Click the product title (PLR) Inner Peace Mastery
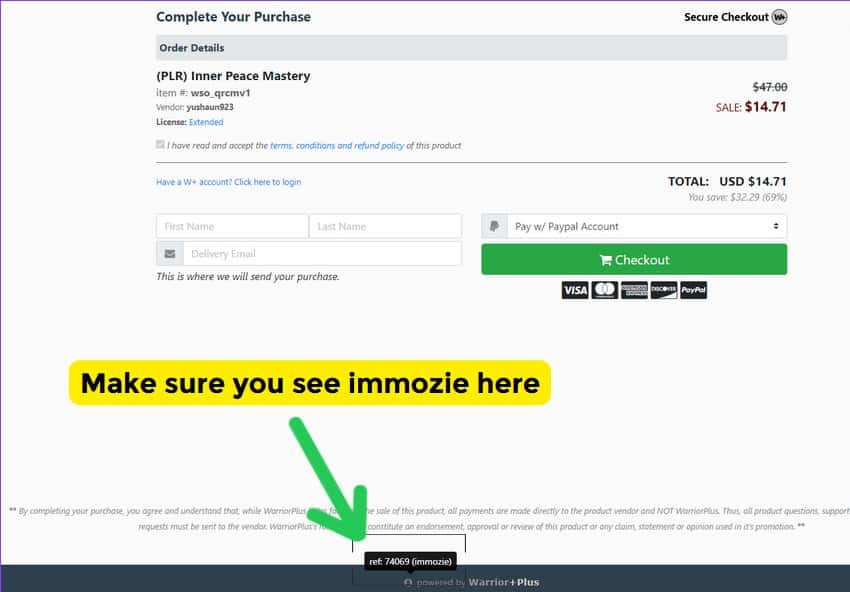 (233, 76)
